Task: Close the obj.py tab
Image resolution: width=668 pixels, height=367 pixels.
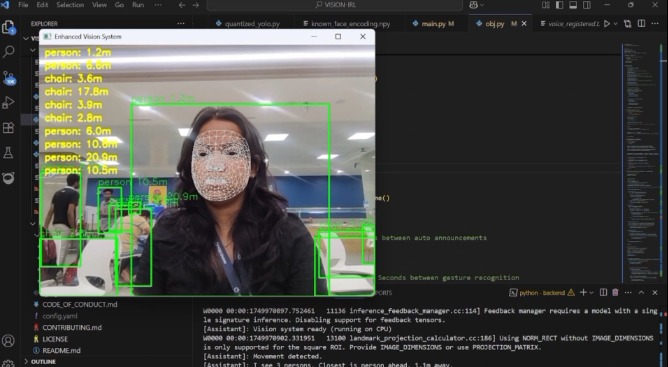Action: tap(524, 24)
